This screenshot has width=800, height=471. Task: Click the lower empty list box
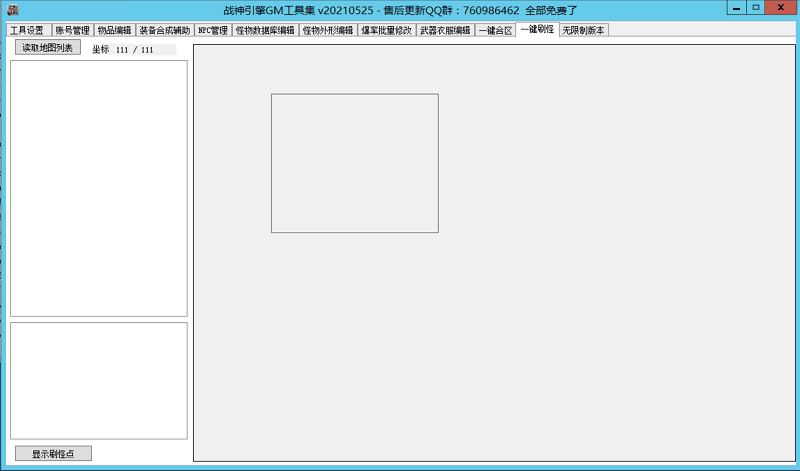[98, 380]
